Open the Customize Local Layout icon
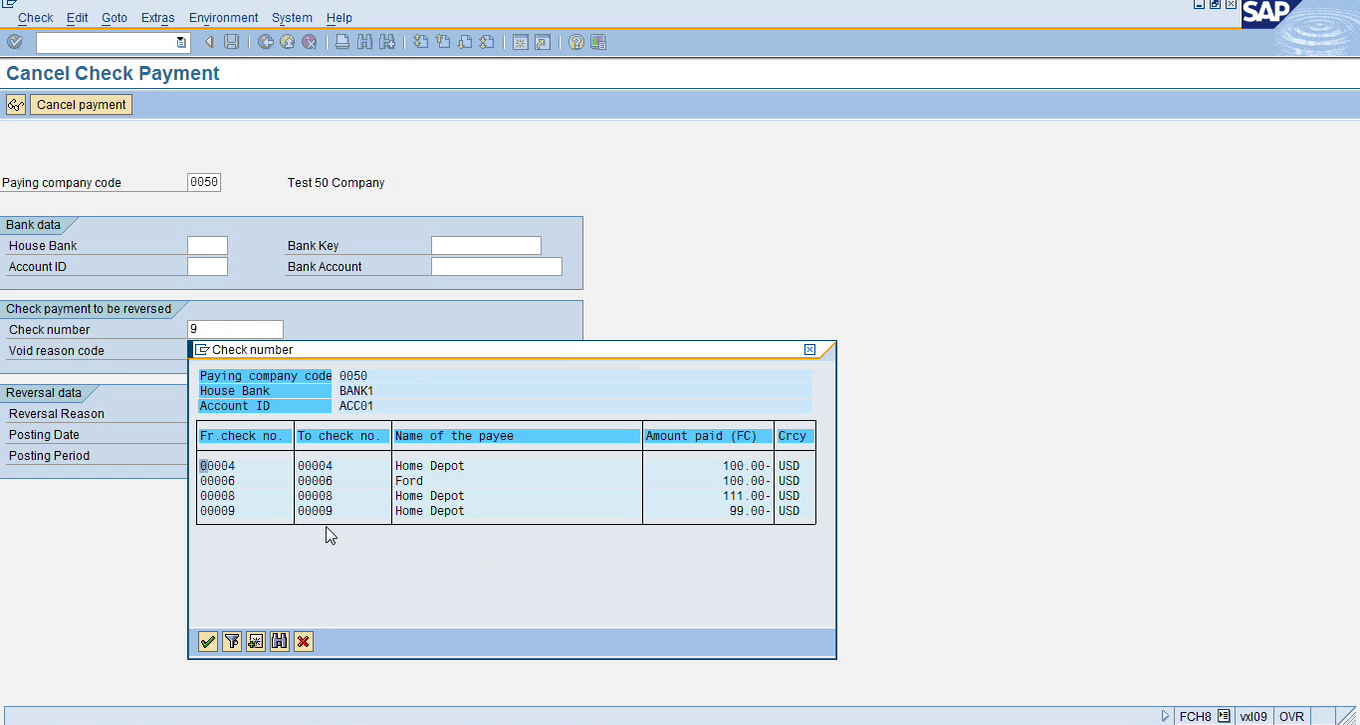Viewport: 1360px width, 725px height. coord(598,42)
